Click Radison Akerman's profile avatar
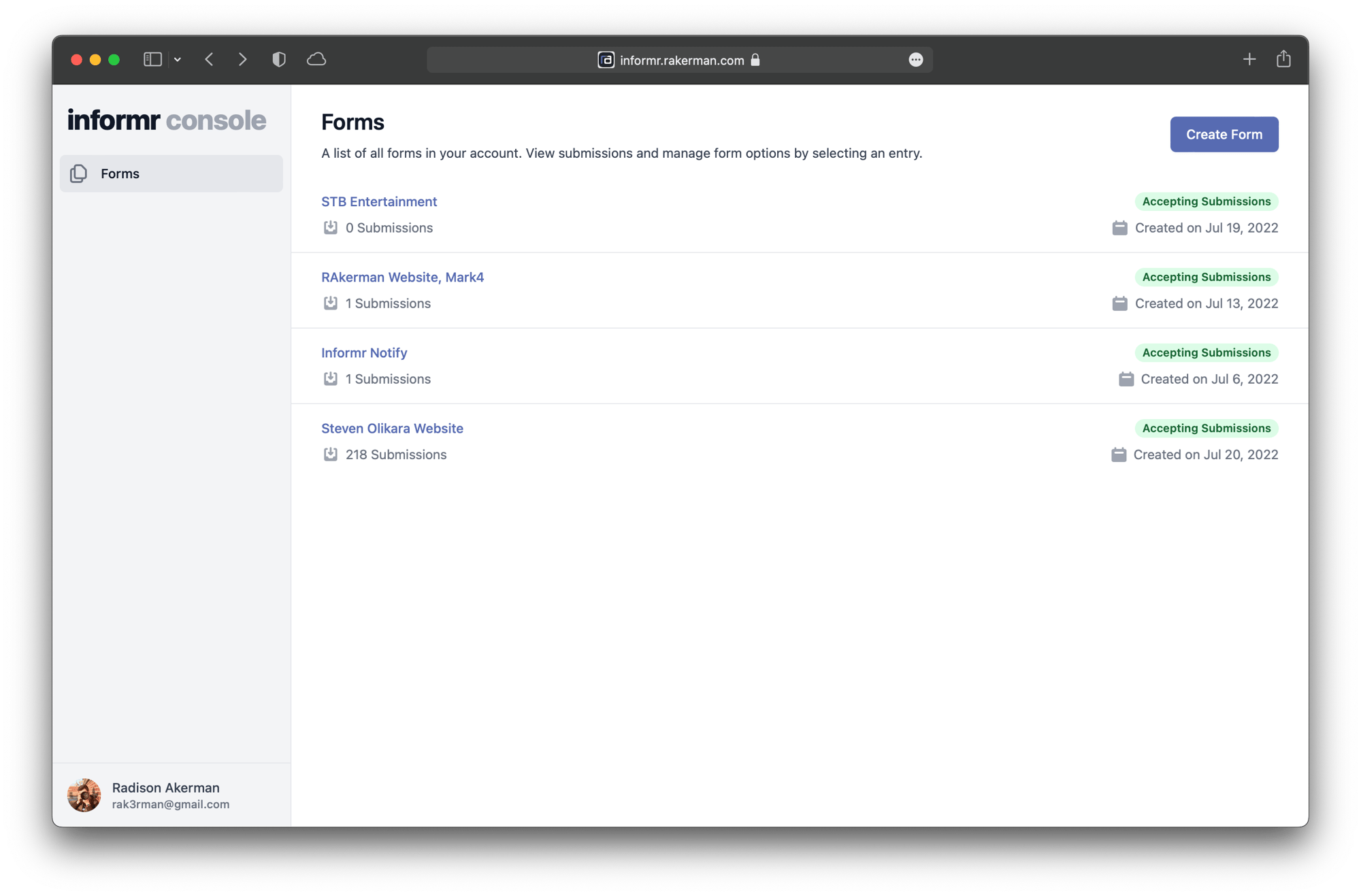1361x896 pixels. (84, 795)
